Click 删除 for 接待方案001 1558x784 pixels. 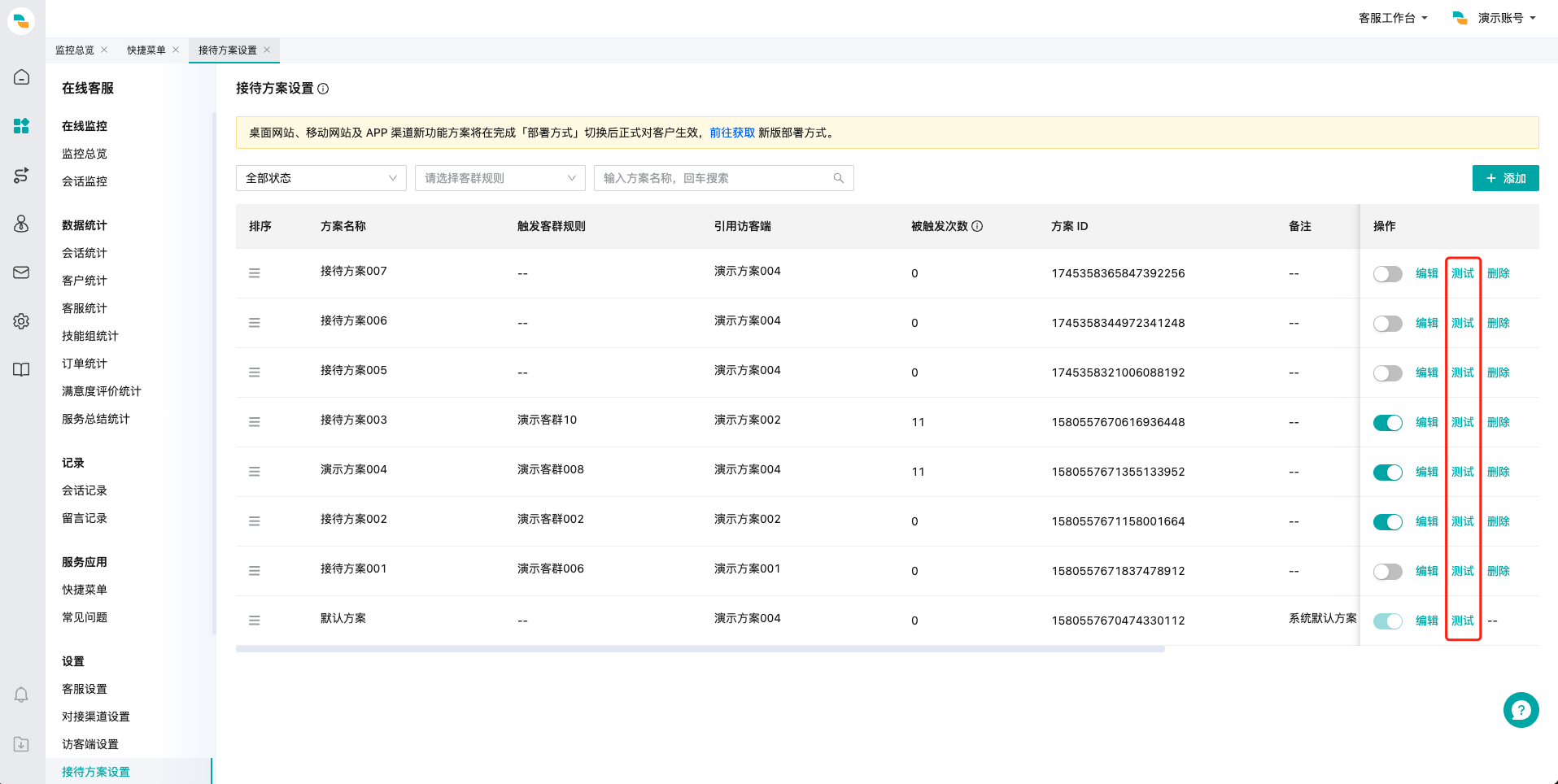click(x=1499, y=571)
